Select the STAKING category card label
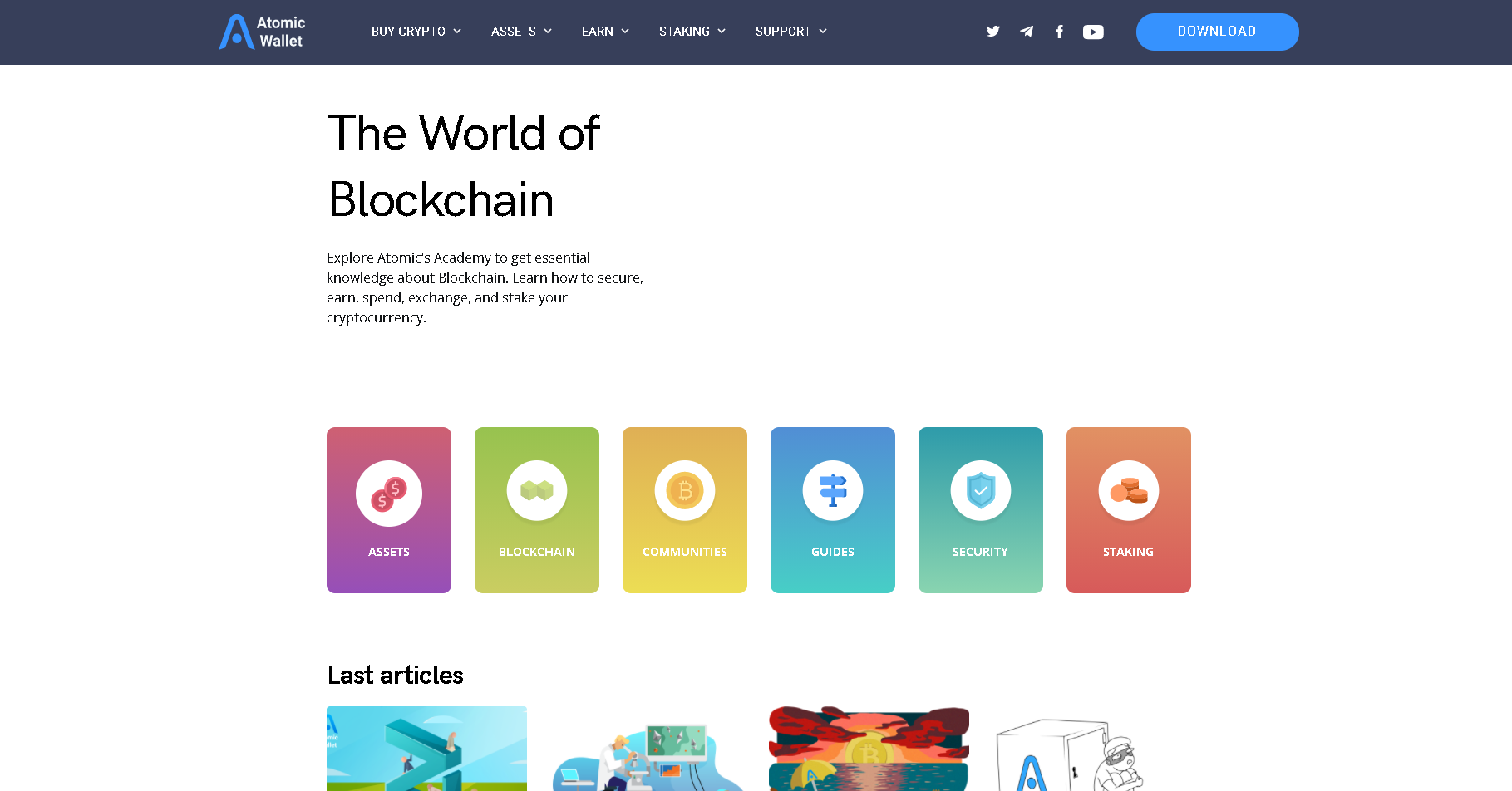The height and width of the screenshot is (791, 1512). (x=1129, y=552)
